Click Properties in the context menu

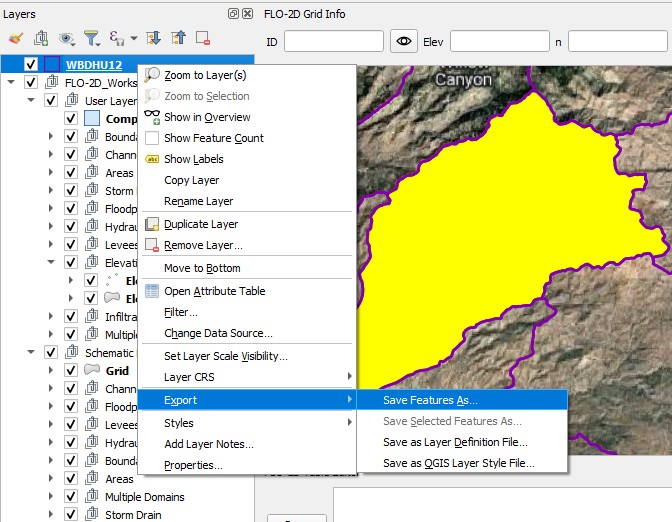coord(193,465)
